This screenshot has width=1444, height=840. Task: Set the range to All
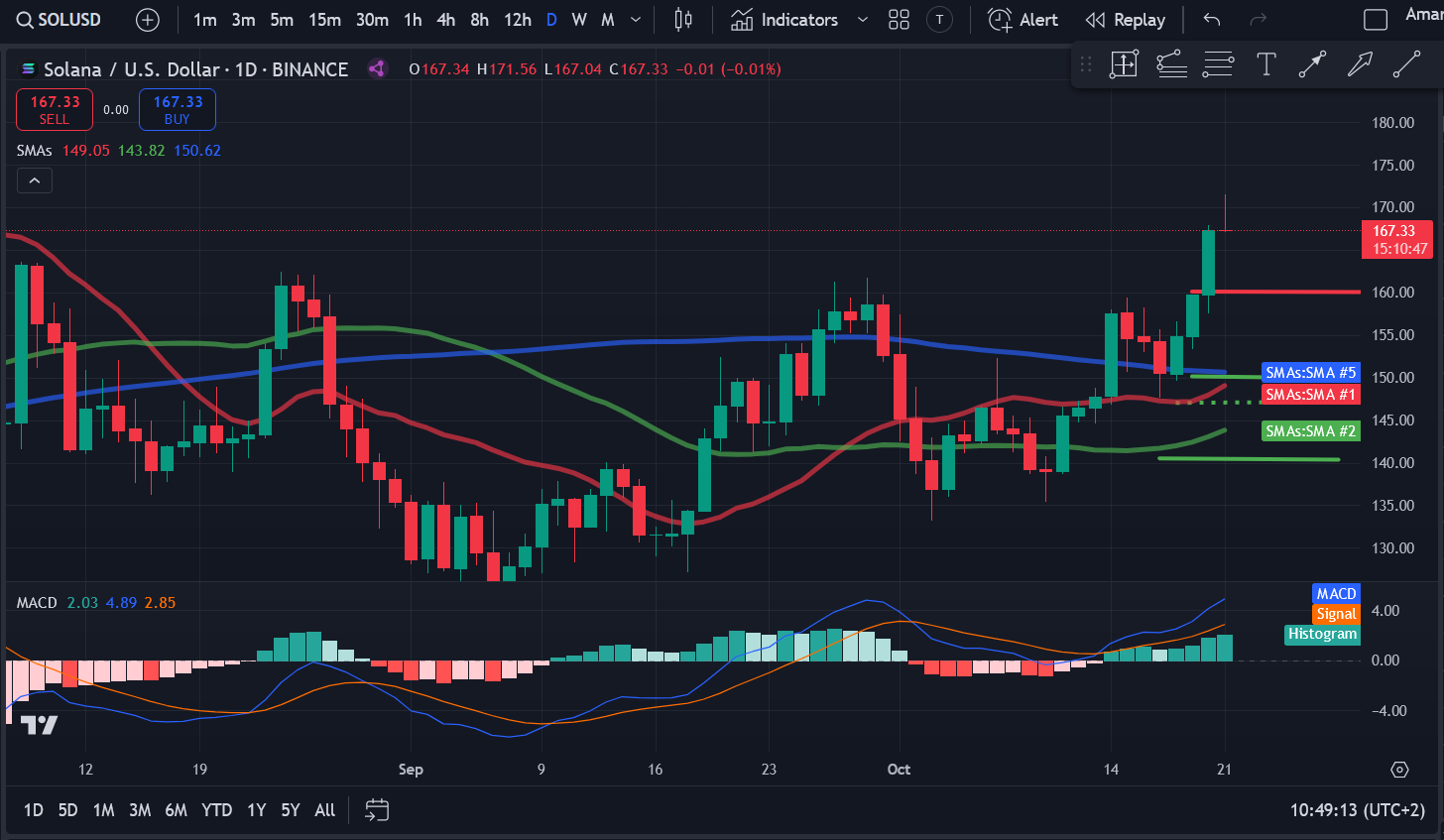pyautogui.click(x=325, y=810)
